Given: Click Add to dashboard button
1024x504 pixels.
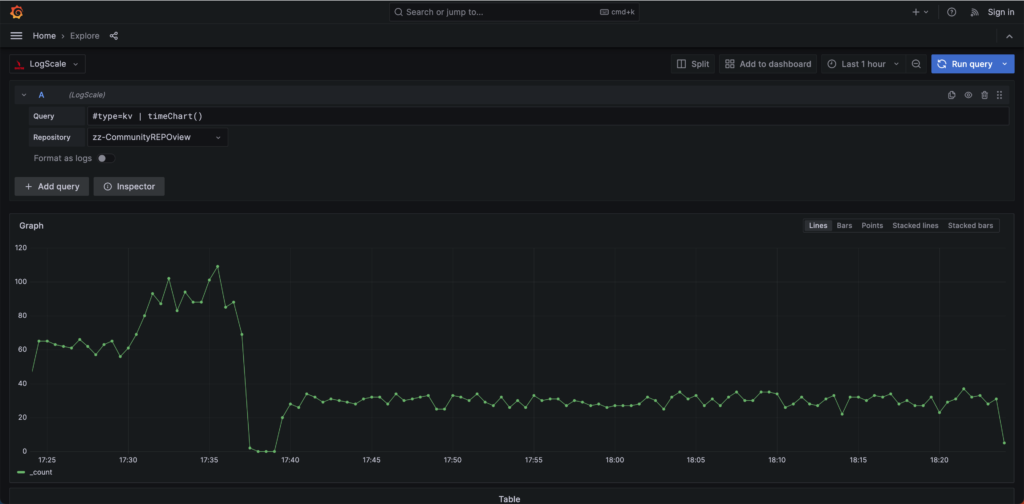Looking at the screenshot, I should [768, 64].
